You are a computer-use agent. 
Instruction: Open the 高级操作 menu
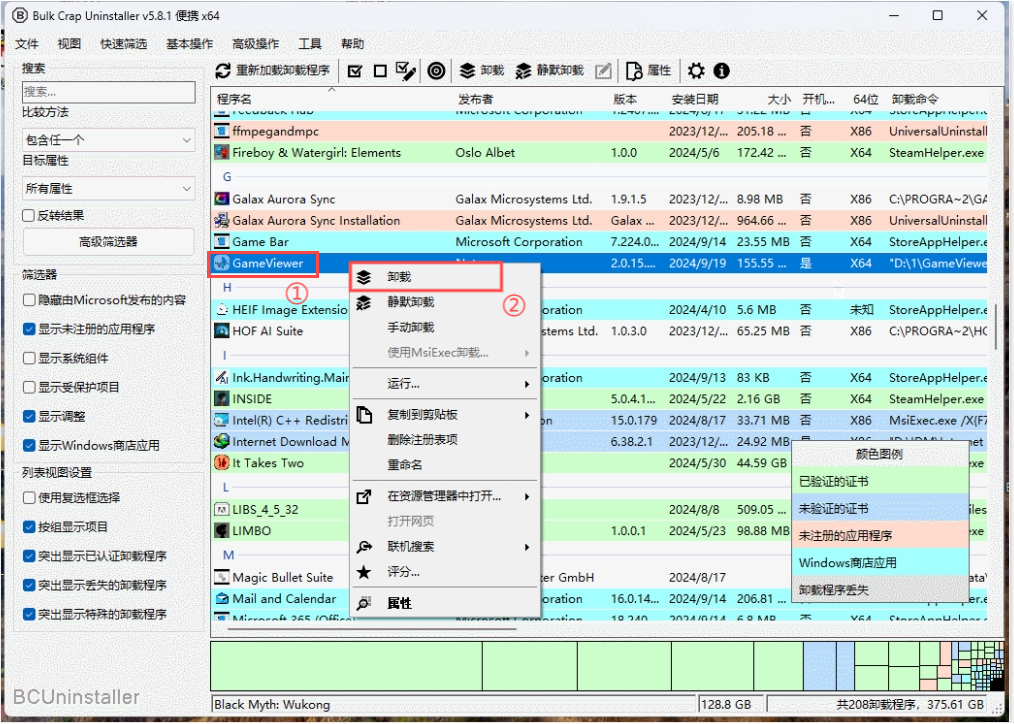tap(255, 44)
